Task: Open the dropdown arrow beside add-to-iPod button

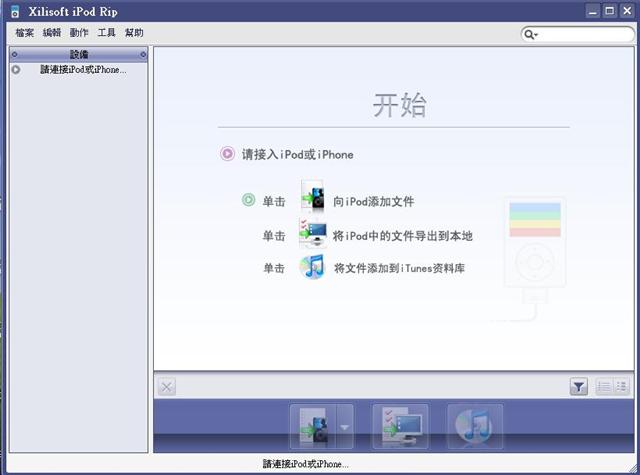Action: click(x=345, y=427)
